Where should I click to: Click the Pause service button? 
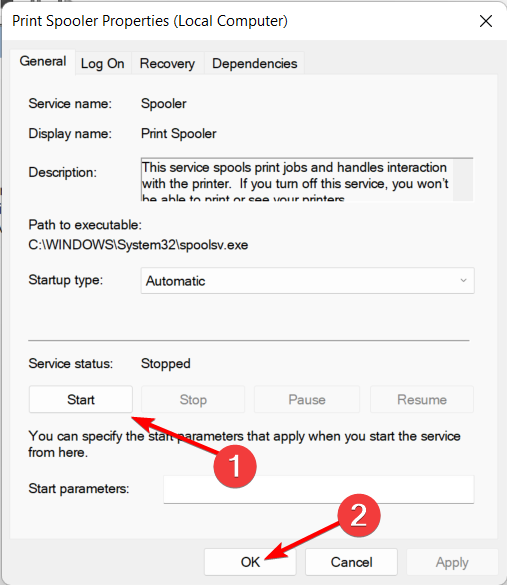[x=307, y=400]
